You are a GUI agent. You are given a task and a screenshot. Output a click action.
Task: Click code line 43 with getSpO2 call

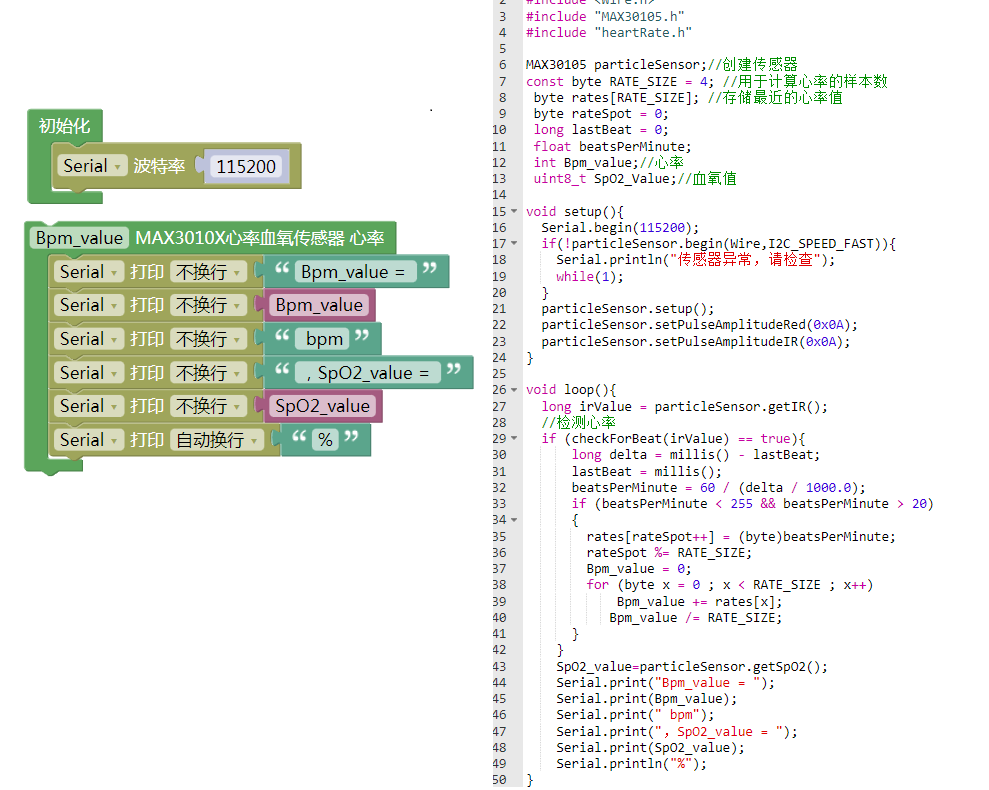tap(691, 666)
